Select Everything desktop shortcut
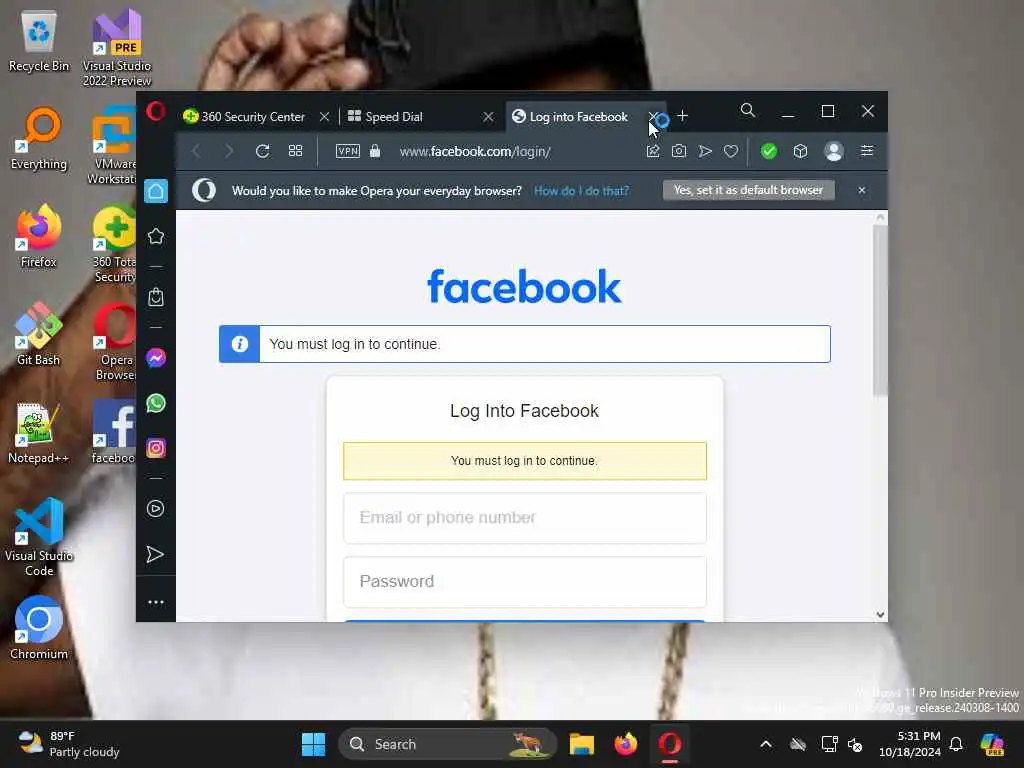The width and height of the screenshot is (1024, 768). coord(39,139)
